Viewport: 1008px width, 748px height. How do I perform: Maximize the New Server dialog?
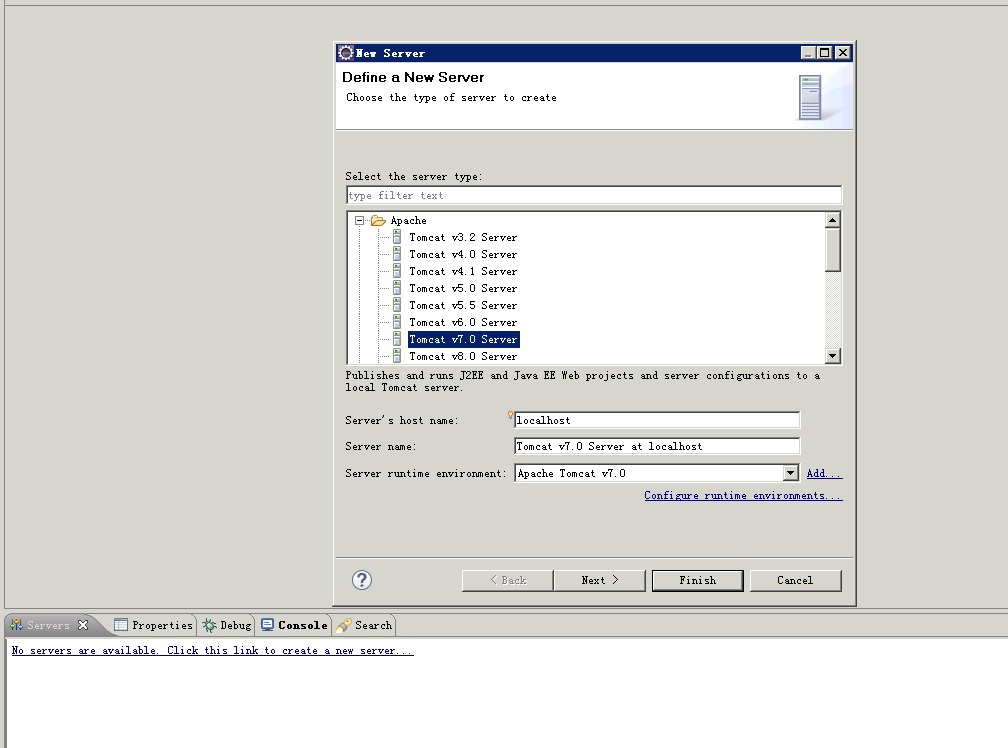click(x=825, y=53)
